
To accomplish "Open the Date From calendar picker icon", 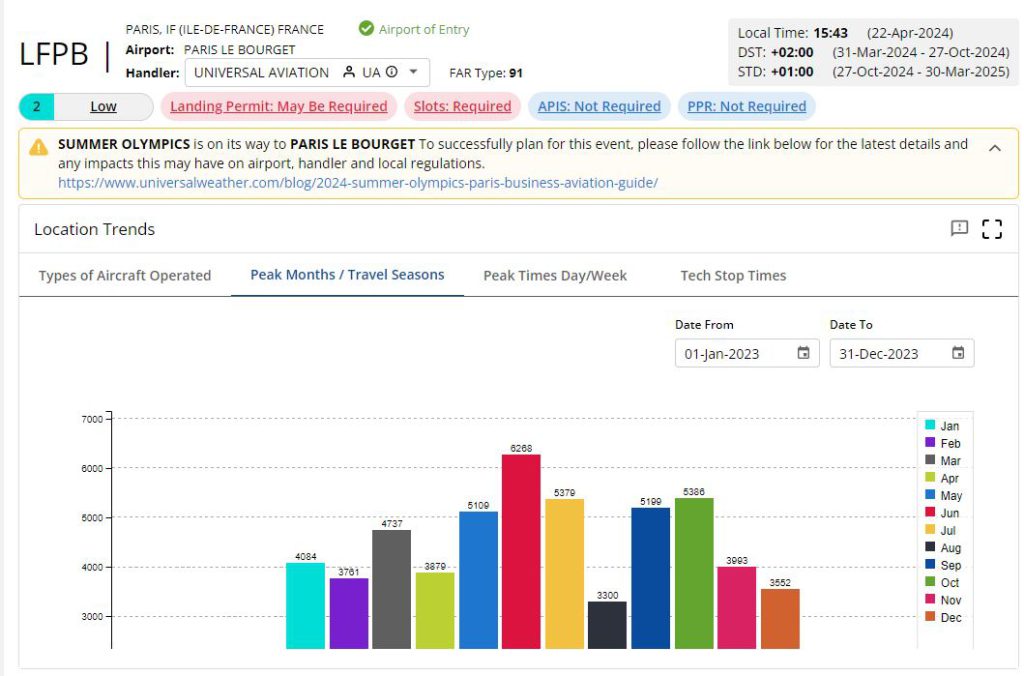I will click(x=803, y=353).
